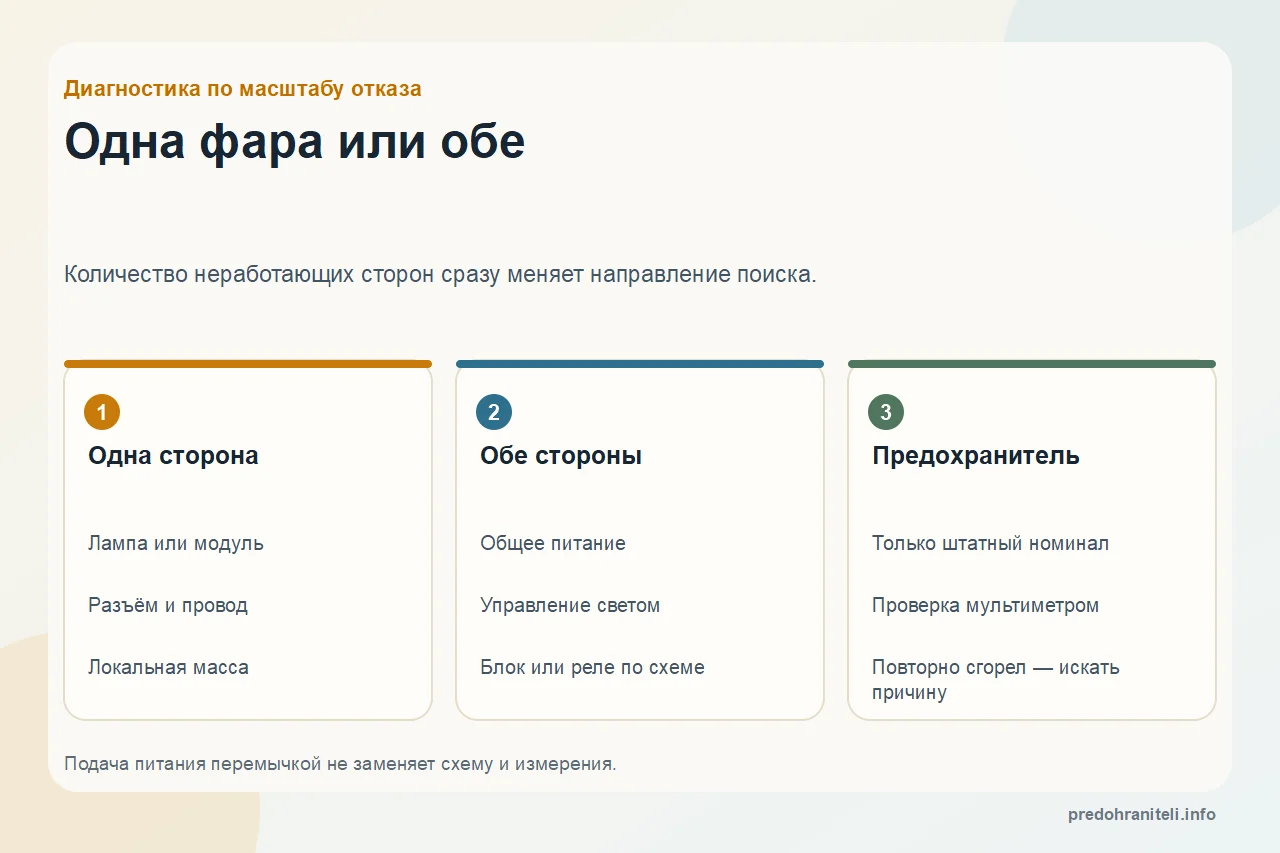Click the 'Обе стороны' card title
Image resolution: width=1280 pixels, height=853 pixels.
[x=561, y=456]
